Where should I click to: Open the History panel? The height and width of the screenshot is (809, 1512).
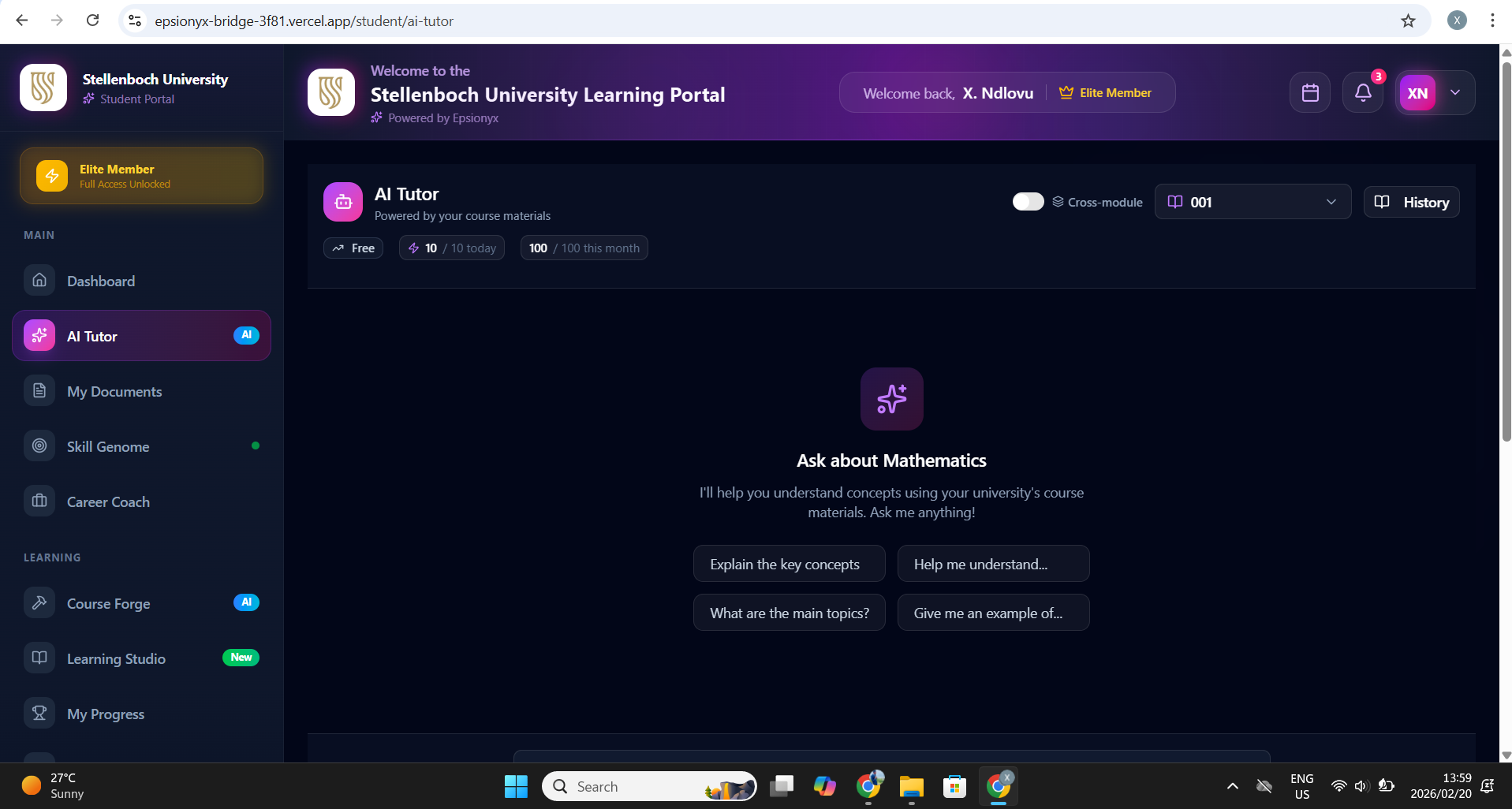1411,202
